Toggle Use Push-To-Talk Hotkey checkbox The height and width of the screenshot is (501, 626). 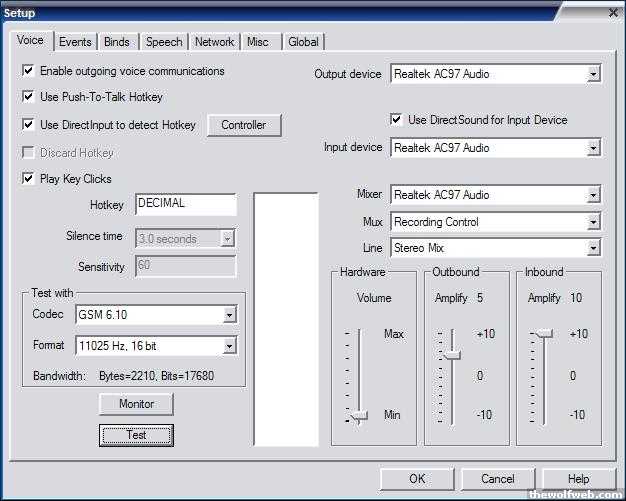coord(28,98)
